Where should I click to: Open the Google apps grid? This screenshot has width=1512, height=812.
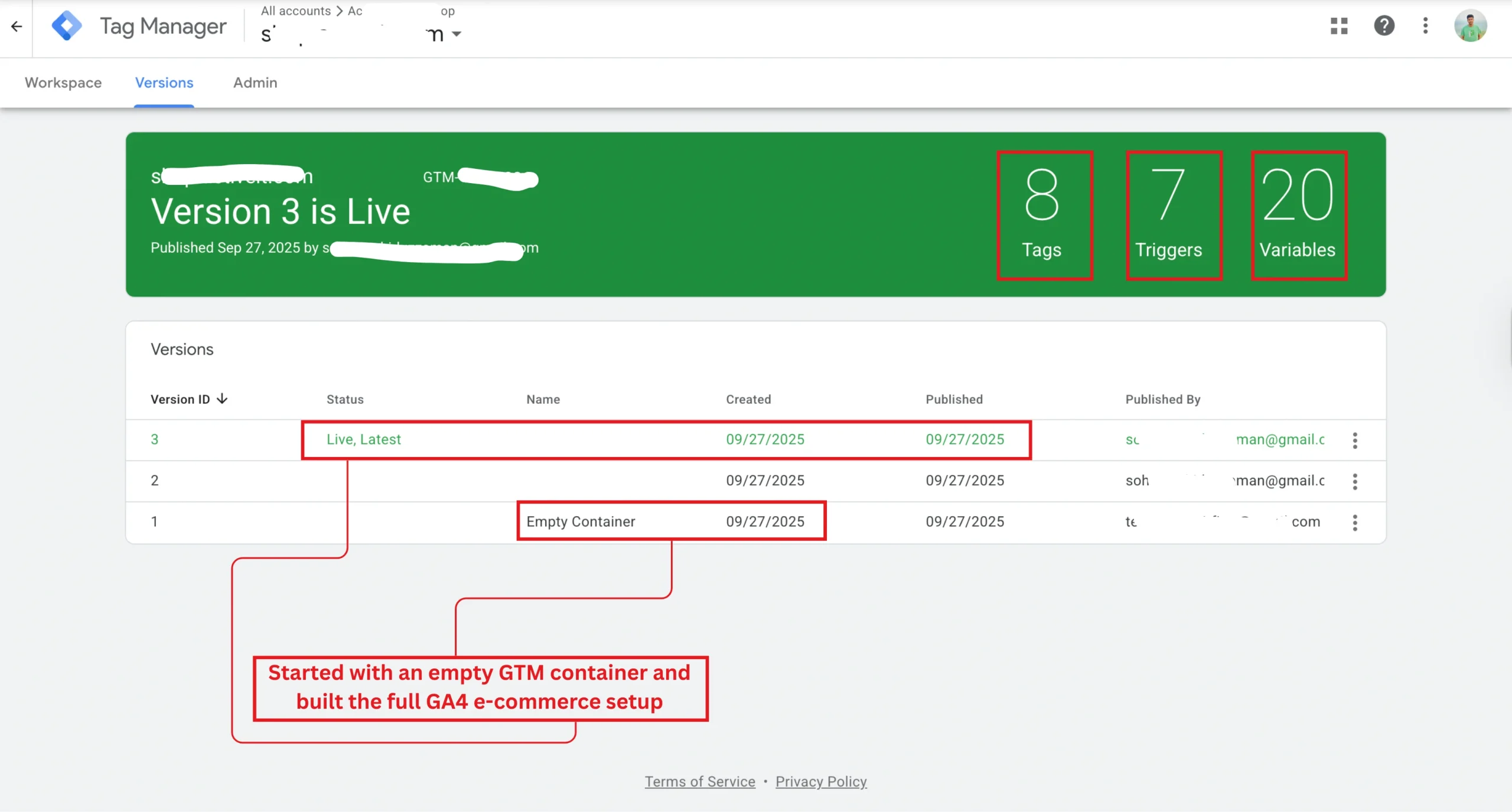tap(1339, 26)
